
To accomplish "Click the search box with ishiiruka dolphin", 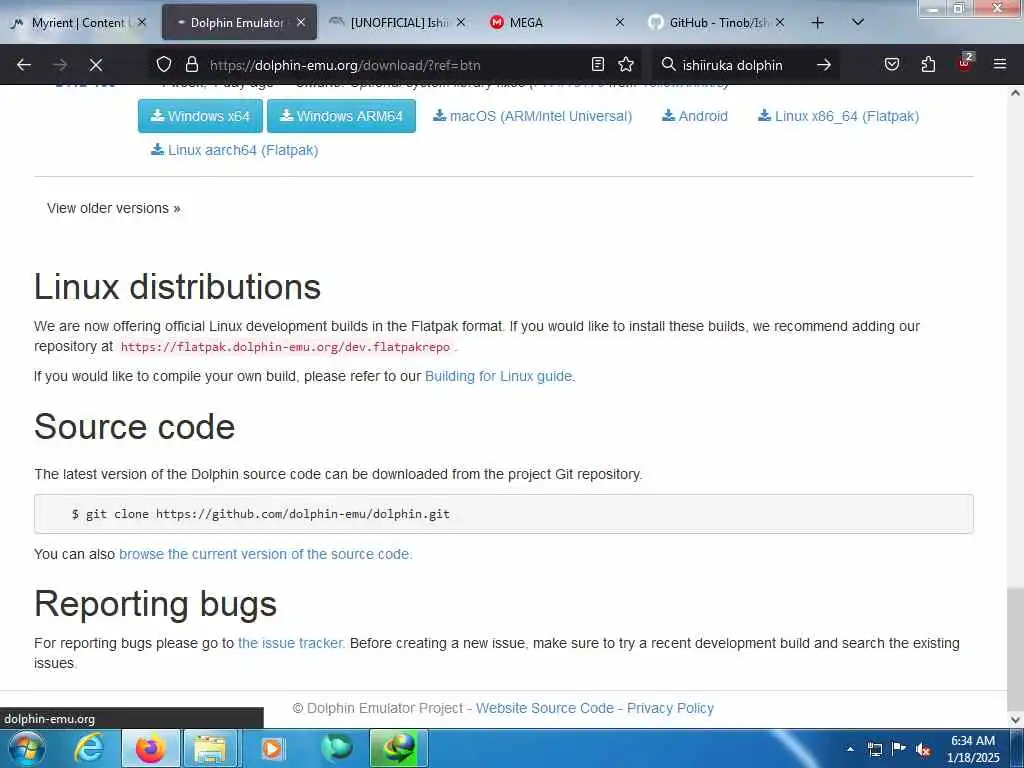I will (x=744, y=65).
